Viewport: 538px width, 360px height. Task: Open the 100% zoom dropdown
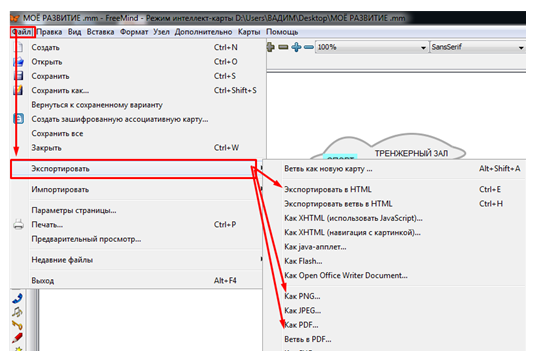click(372, 47)
